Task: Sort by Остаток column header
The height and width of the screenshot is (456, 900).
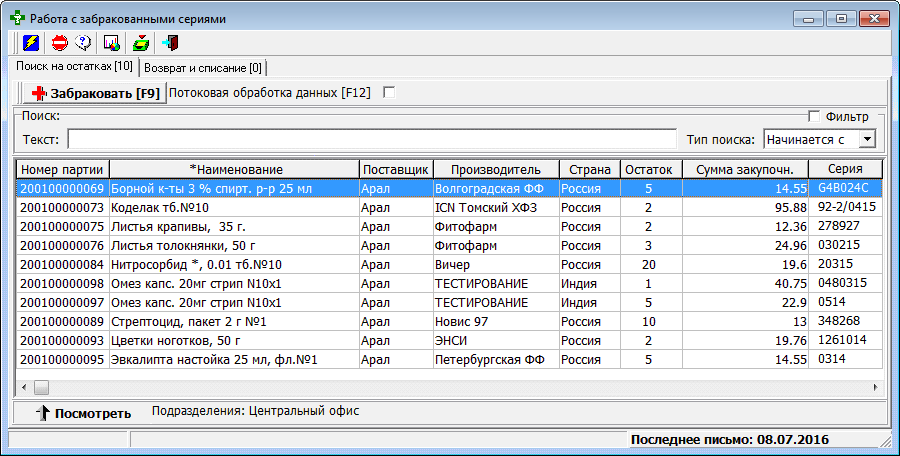Action: [x=651, y=169]
